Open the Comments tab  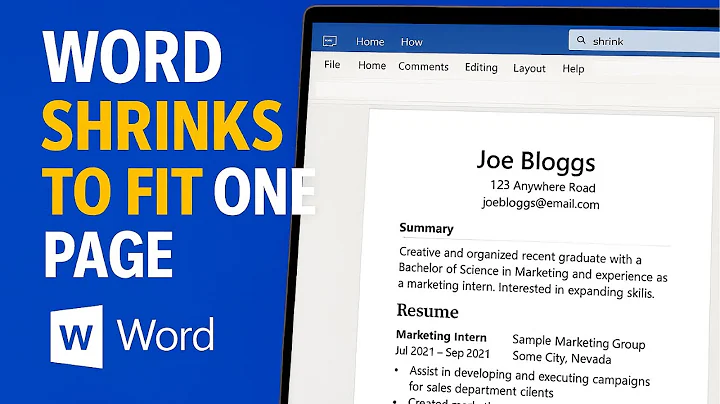coord(423,67)
